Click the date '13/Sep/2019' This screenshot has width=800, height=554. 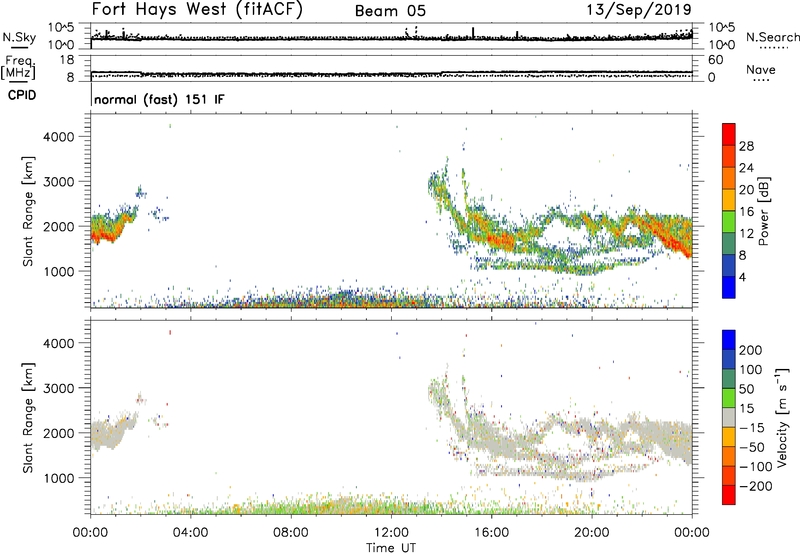[x=639, y=9]
